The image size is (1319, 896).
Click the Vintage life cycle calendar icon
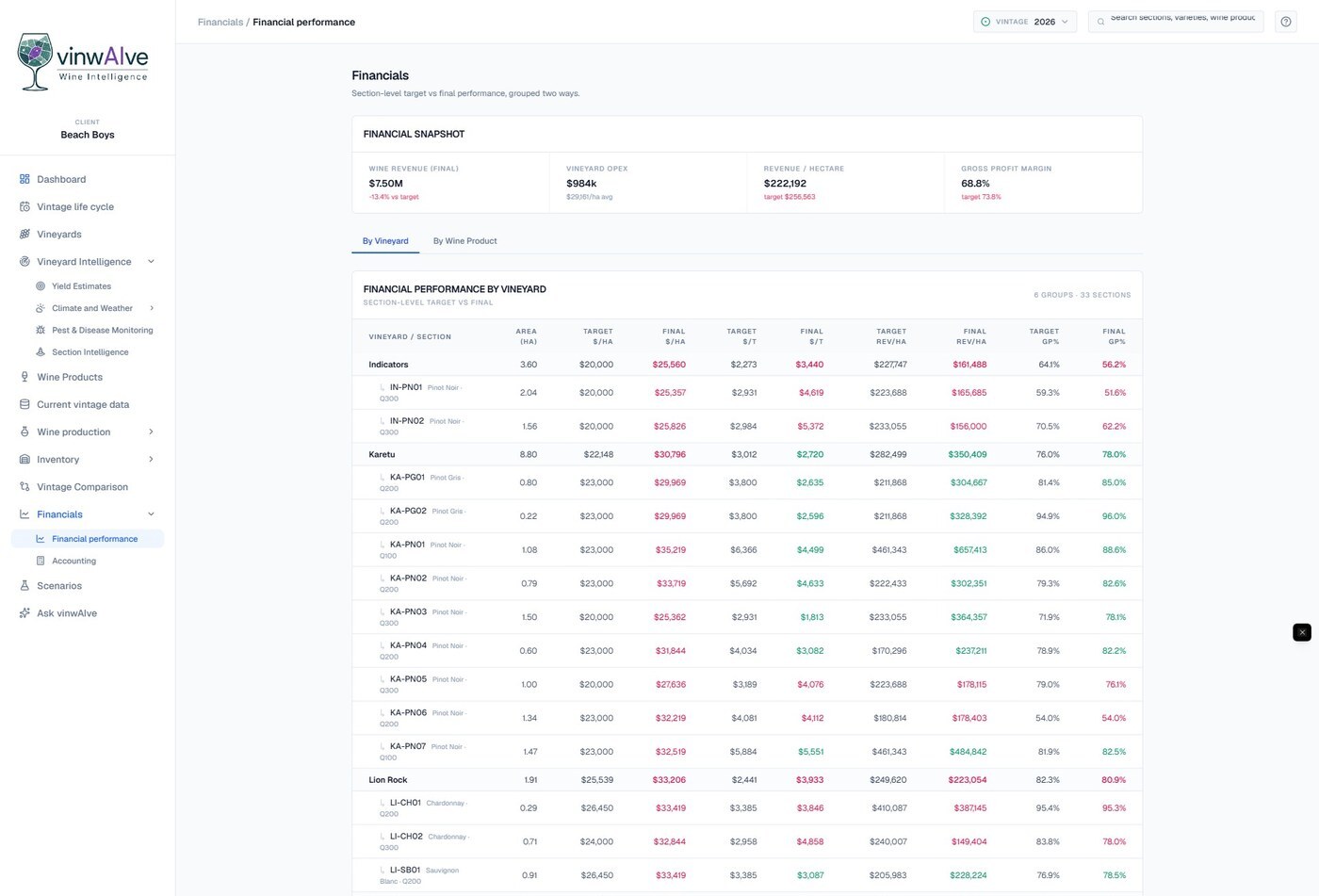(24, 206)
